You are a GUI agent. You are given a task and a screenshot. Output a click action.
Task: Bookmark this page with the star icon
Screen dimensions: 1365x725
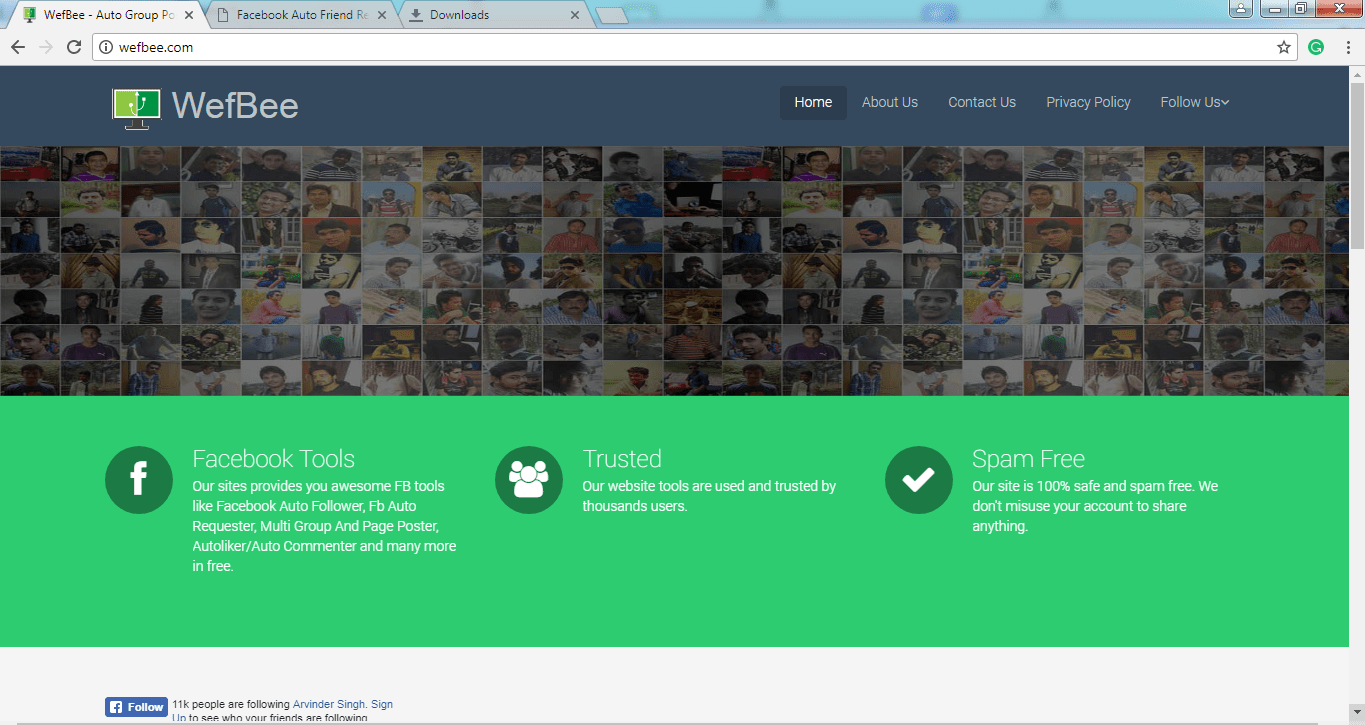1284,47
